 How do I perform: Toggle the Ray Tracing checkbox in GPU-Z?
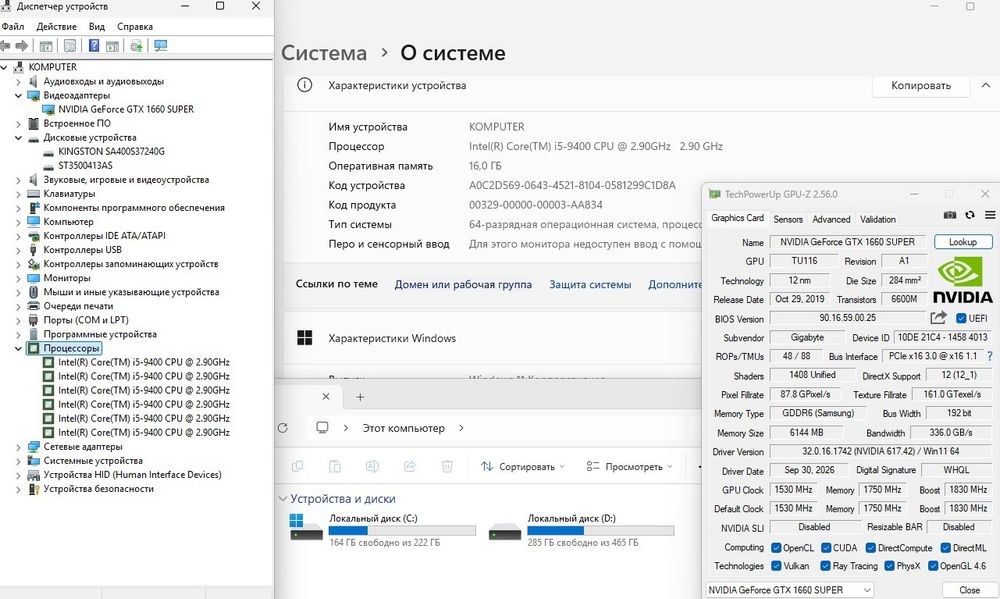click(825, 566)
